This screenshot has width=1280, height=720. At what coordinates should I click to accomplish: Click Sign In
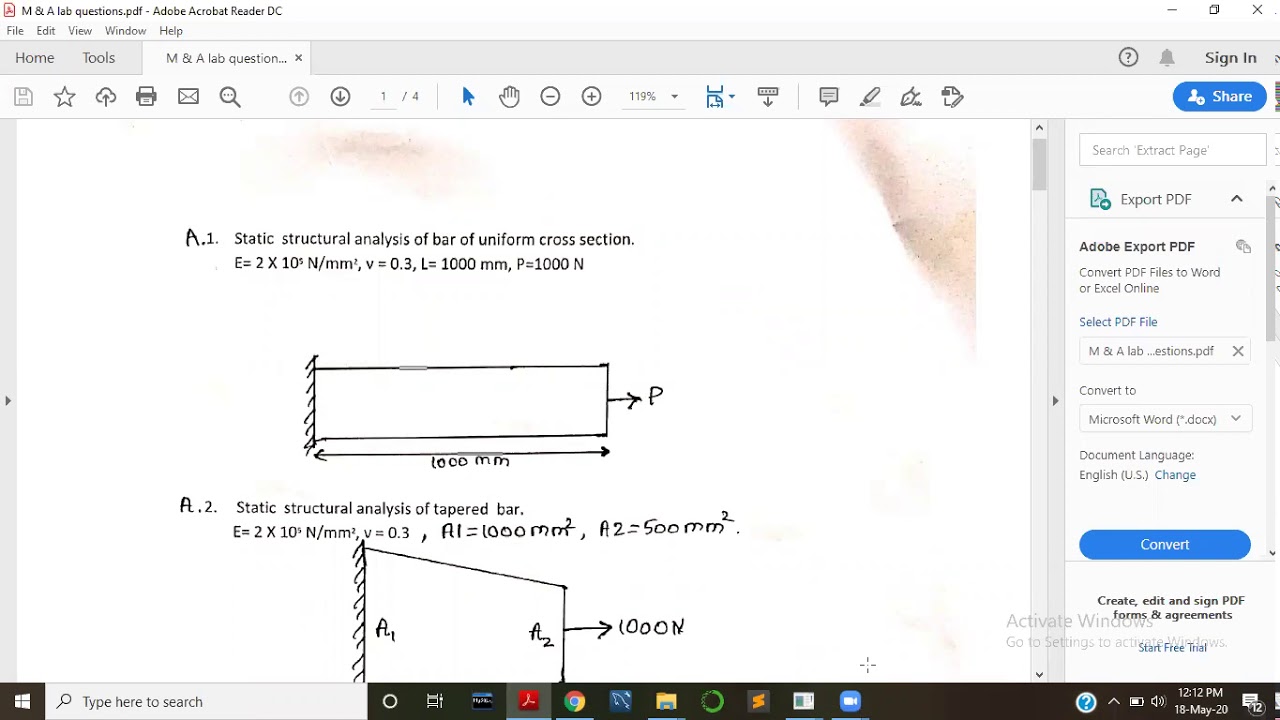point(1231,58)
